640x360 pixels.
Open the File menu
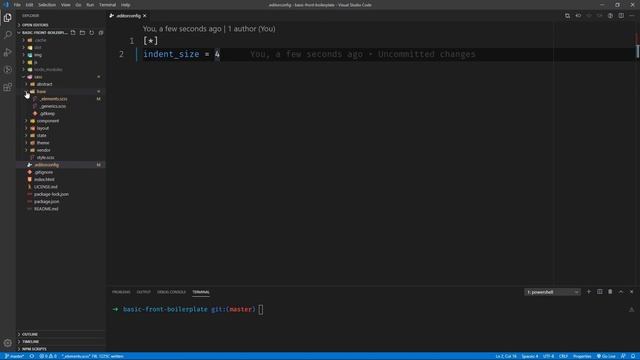tap(17, 5)
